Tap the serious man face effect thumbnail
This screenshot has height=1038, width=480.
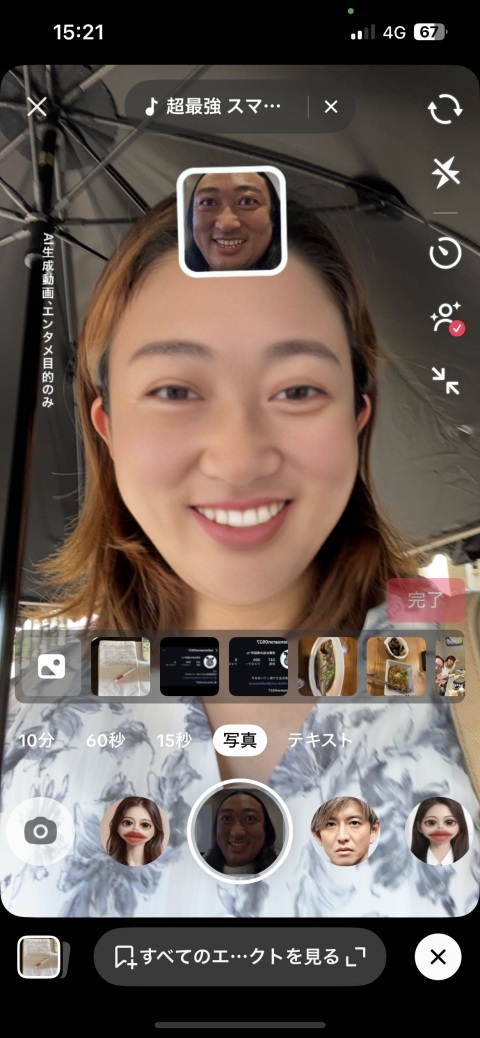click(345, 831)
